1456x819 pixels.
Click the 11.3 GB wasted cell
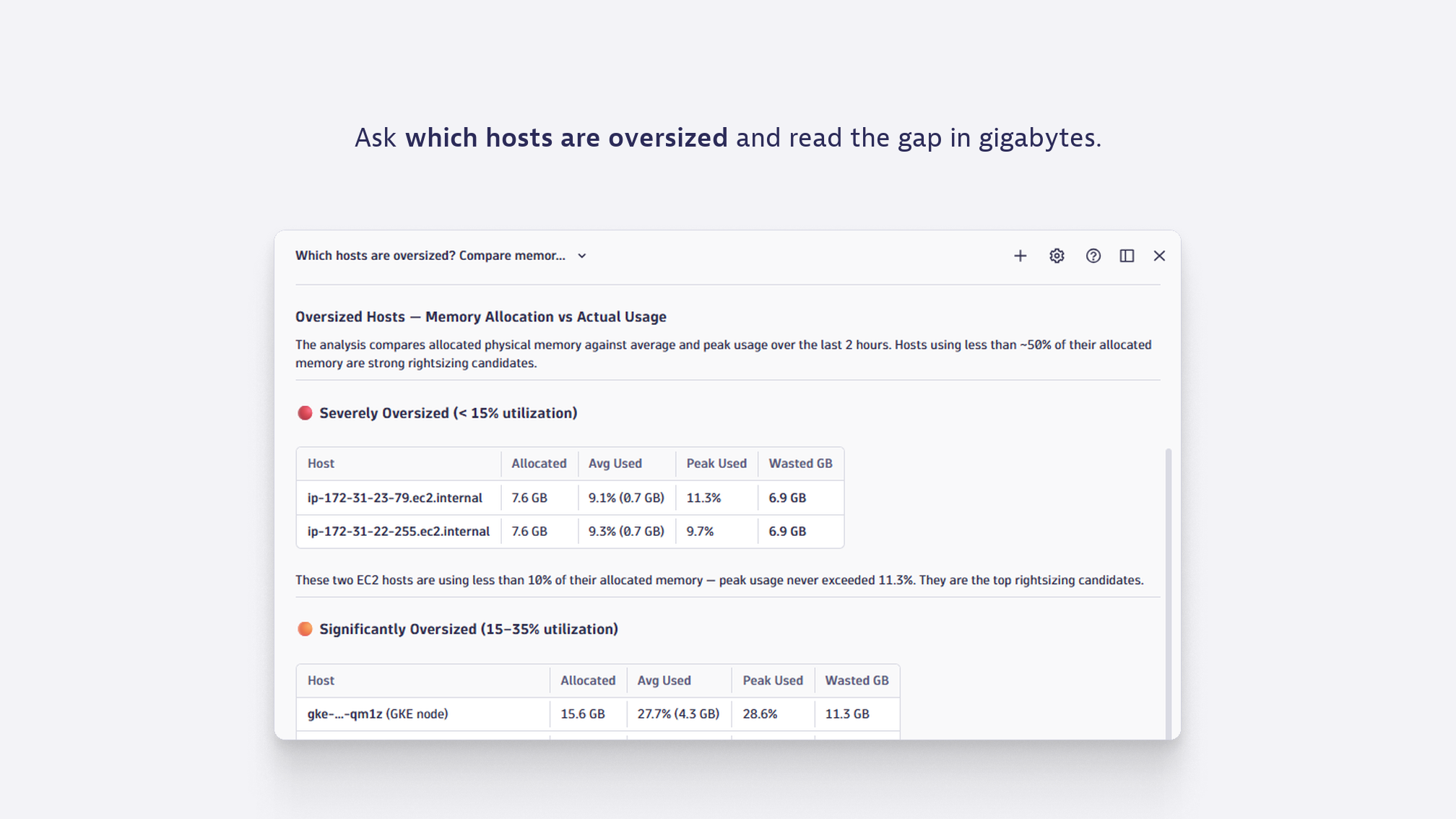[857, 714]
